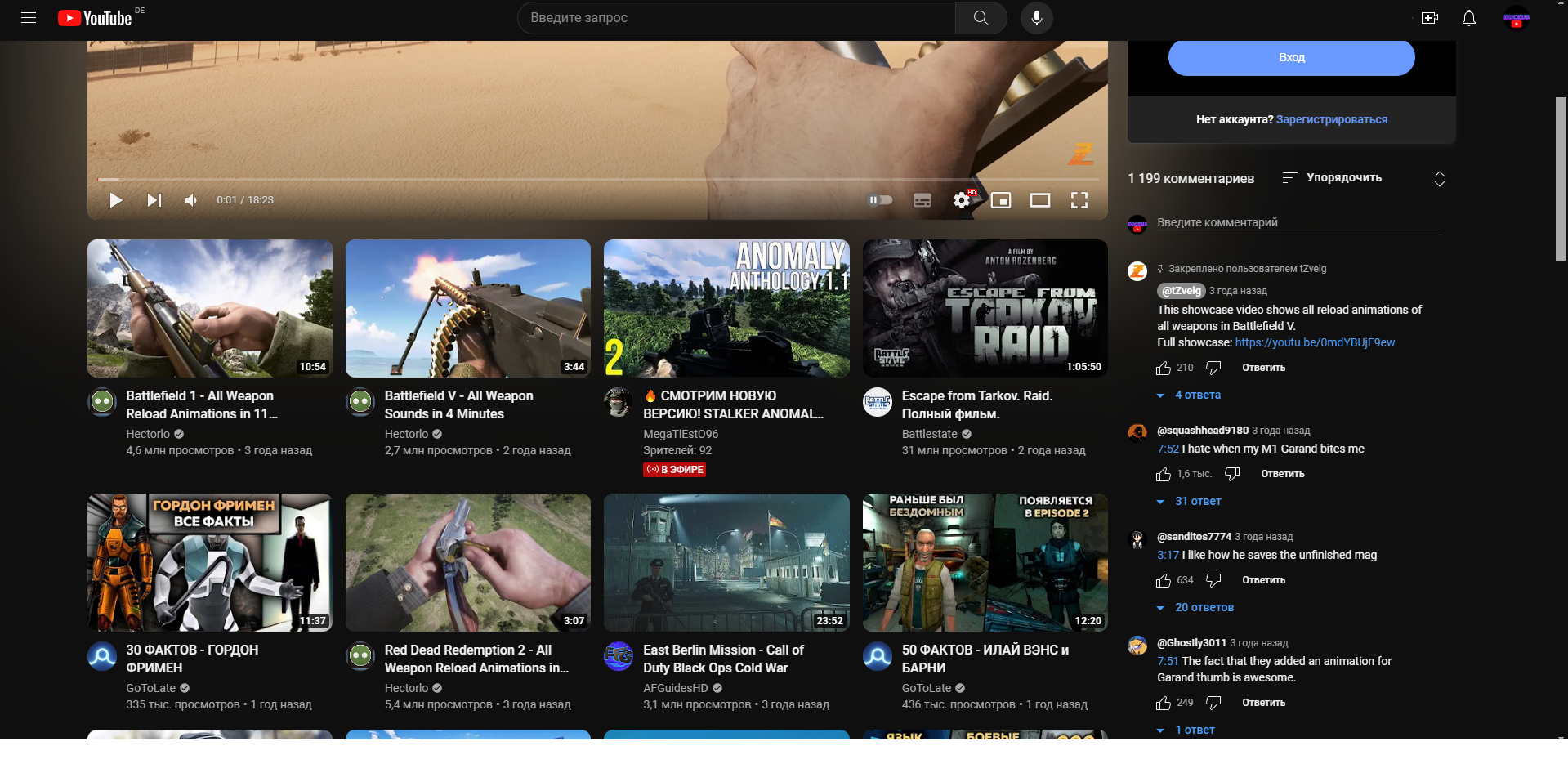This screenshot has height=764, width=1568.
Task: Open East Berlin Mission video title
Action: click(723, 659)
